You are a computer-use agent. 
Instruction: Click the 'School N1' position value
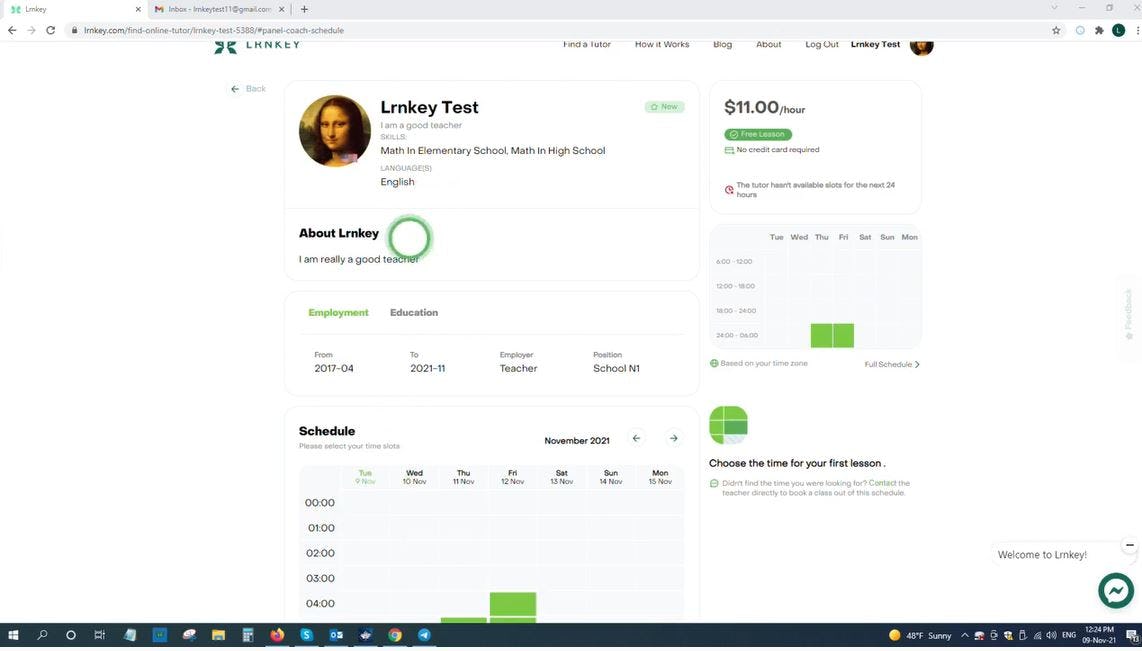pos(616,368)
